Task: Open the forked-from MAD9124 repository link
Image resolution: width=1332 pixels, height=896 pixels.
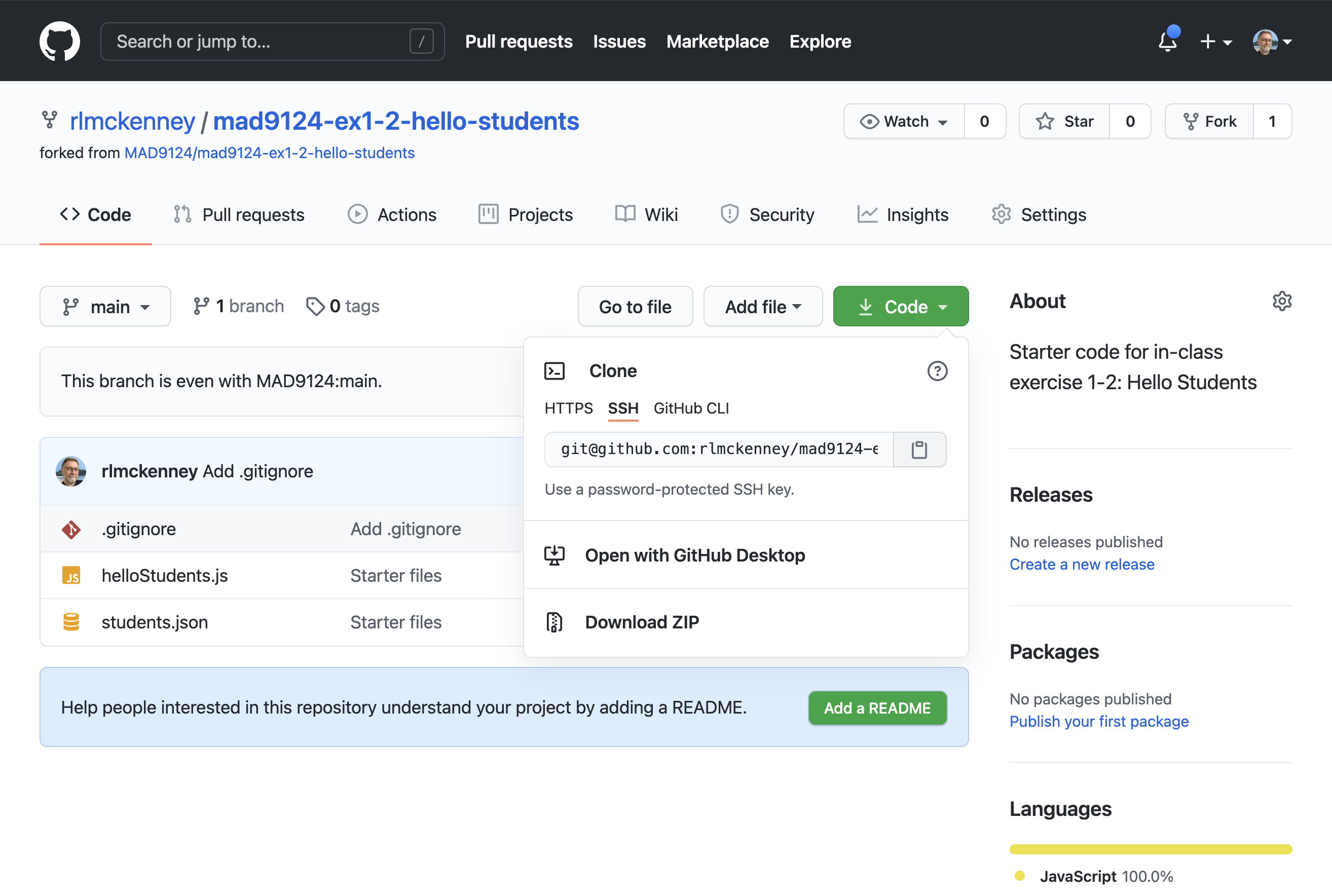Action: coord(270,153)
